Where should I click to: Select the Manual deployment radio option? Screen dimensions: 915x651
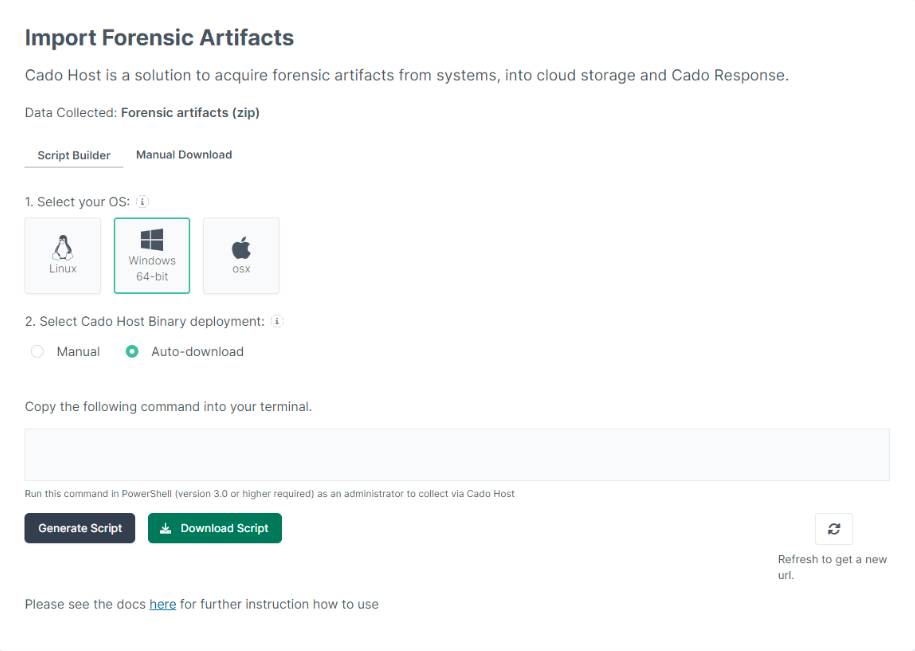(x=37, y=351)
